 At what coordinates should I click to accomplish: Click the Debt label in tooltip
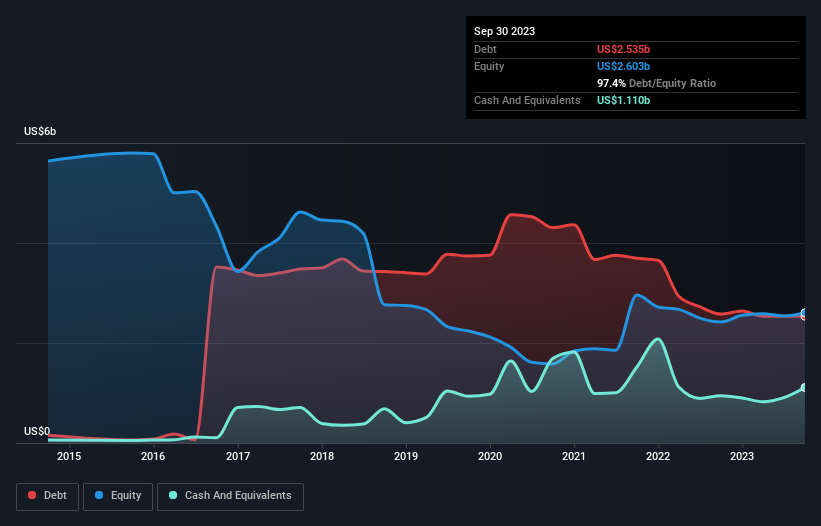[485, 49]
